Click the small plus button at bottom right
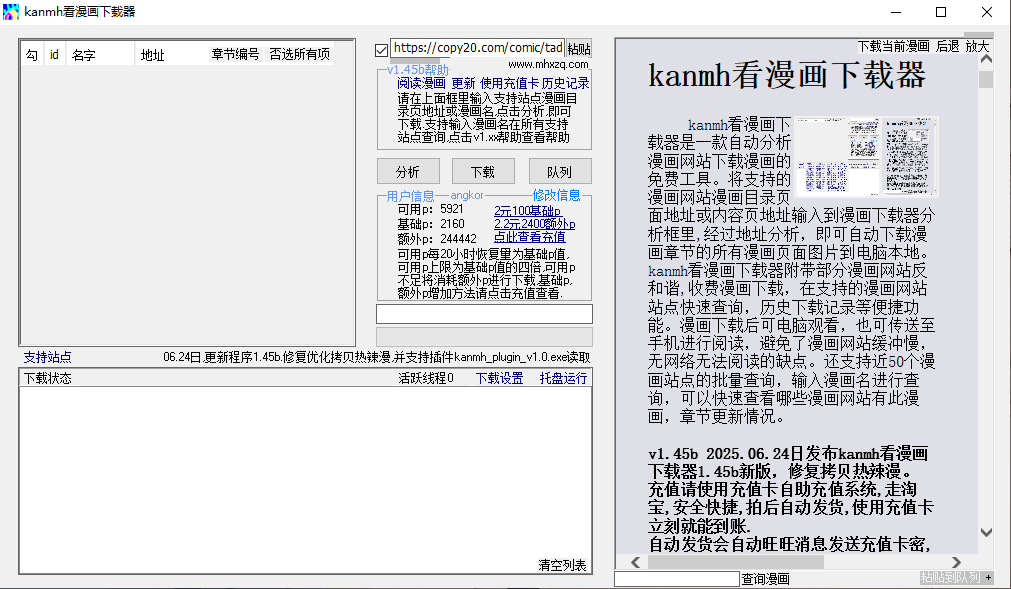Image resolution: width=1011 pixels, height=589 pixels. tap(988, 578)
